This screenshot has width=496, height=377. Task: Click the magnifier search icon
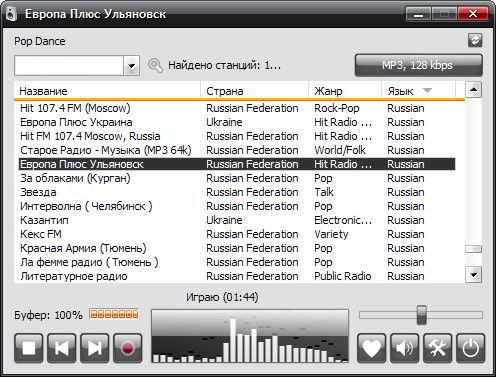click(x=155, y=65)
